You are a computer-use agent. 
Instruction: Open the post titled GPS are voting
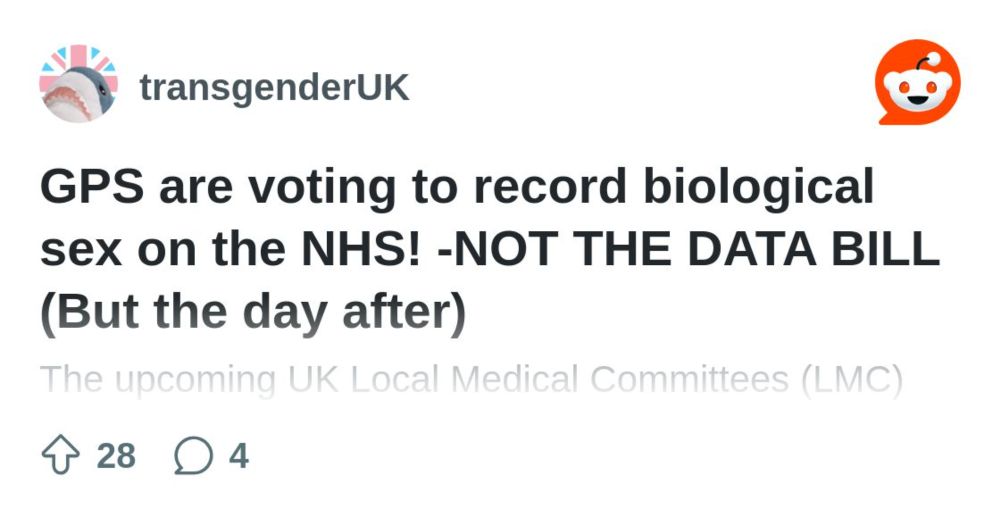(x=490, y=250)
